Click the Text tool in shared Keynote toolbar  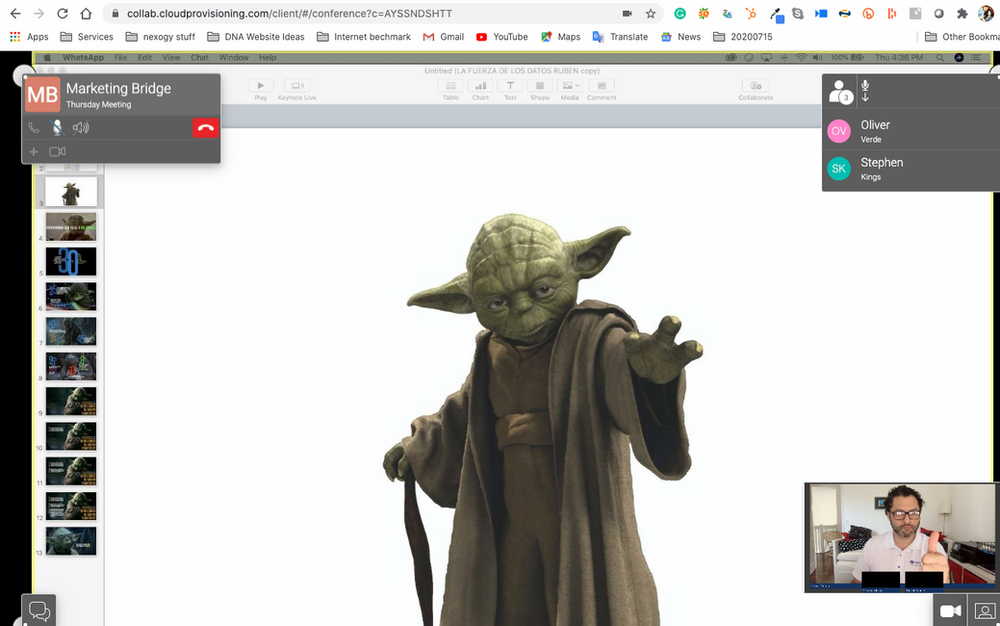coord(510,89)
